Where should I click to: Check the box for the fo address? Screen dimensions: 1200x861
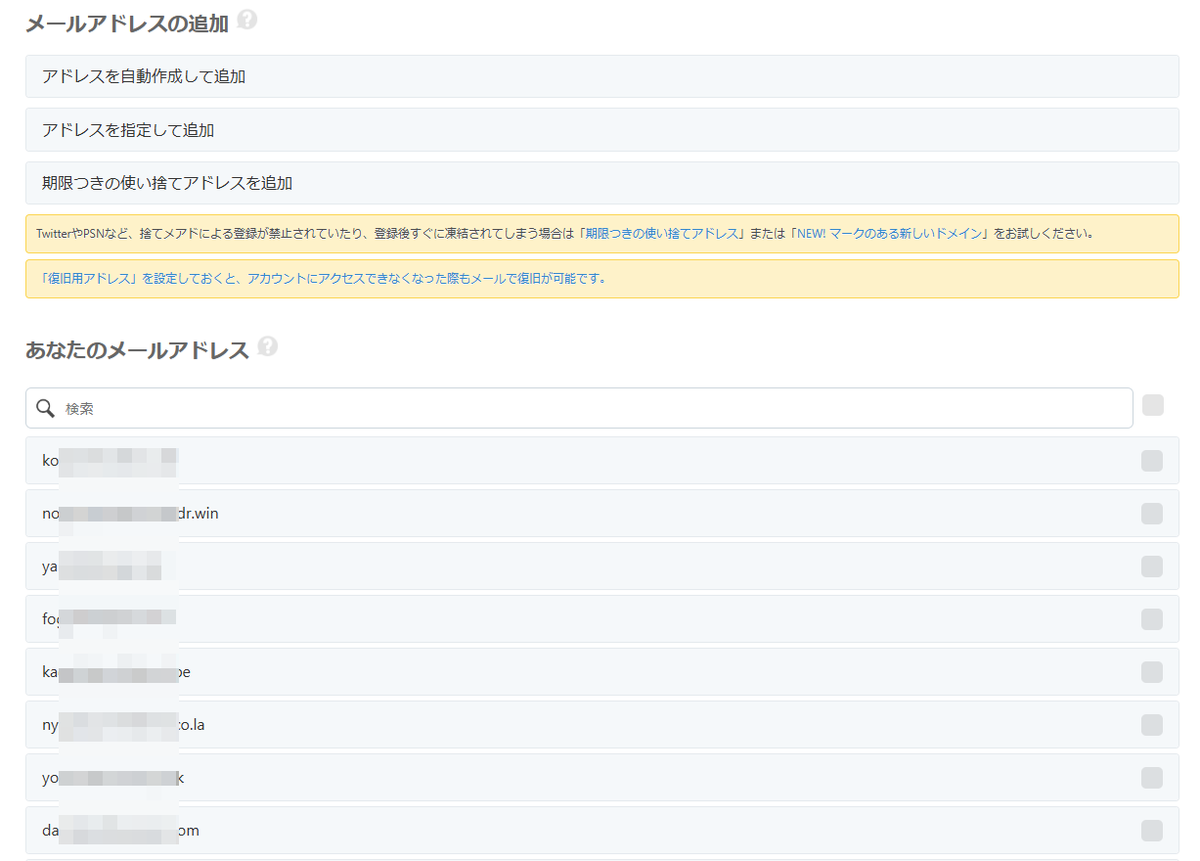point(1150,618)
